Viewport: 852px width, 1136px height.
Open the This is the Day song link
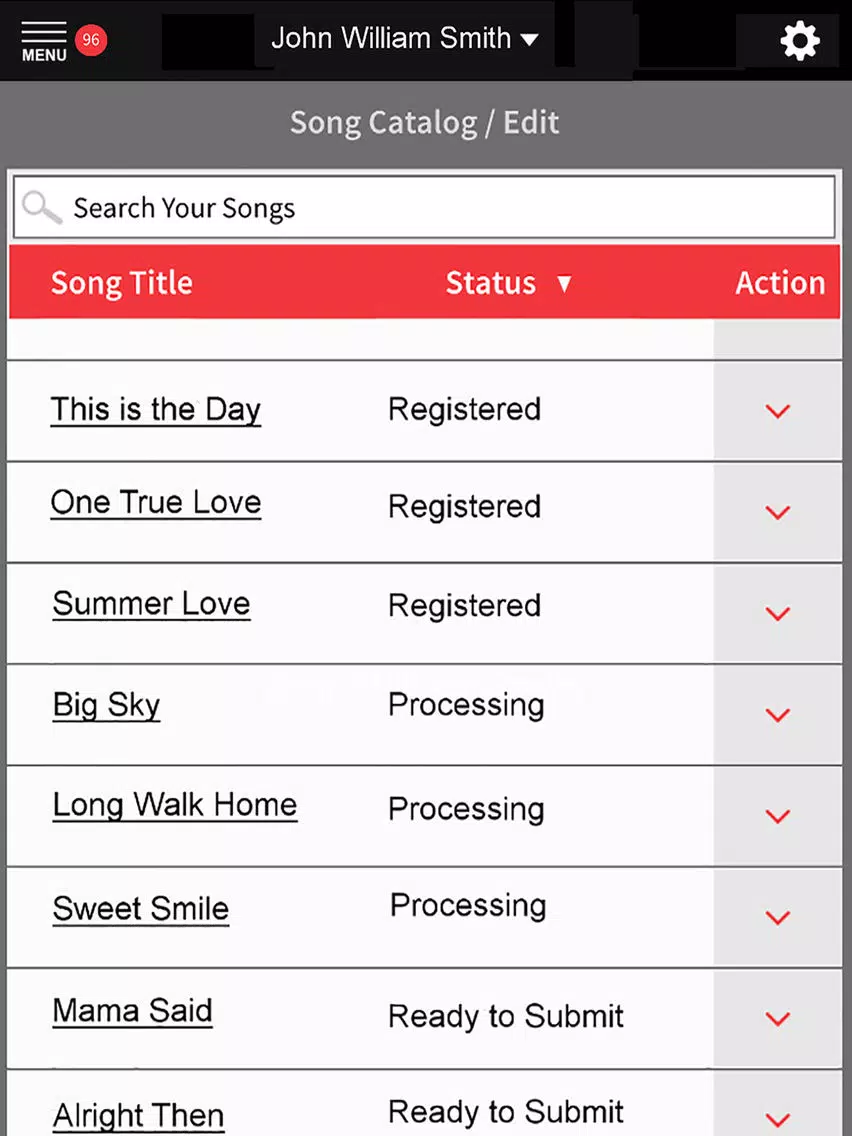(x=156, y=410)
